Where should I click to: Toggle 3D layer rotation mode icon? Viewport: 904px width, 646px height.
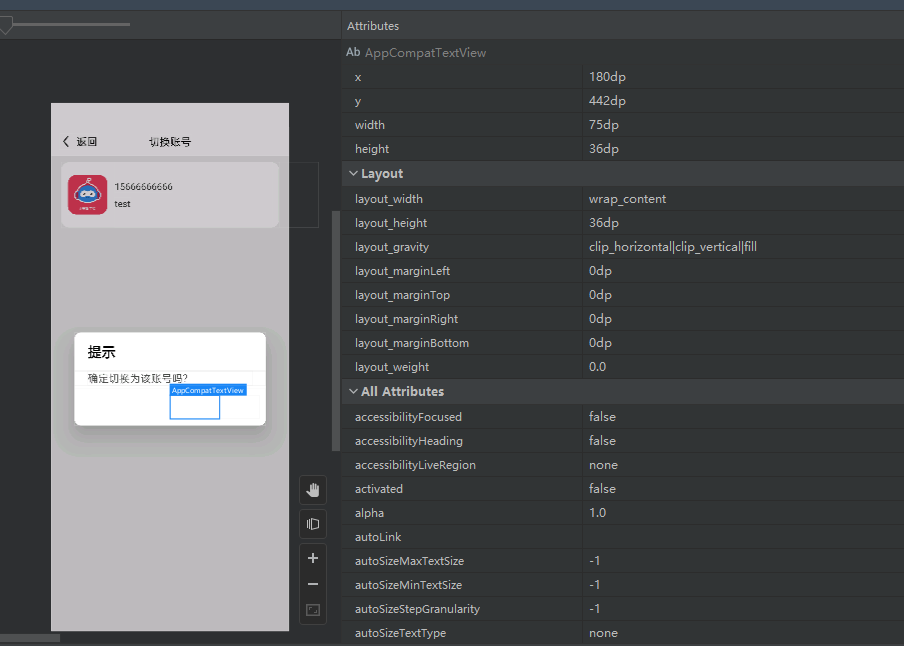313,524
